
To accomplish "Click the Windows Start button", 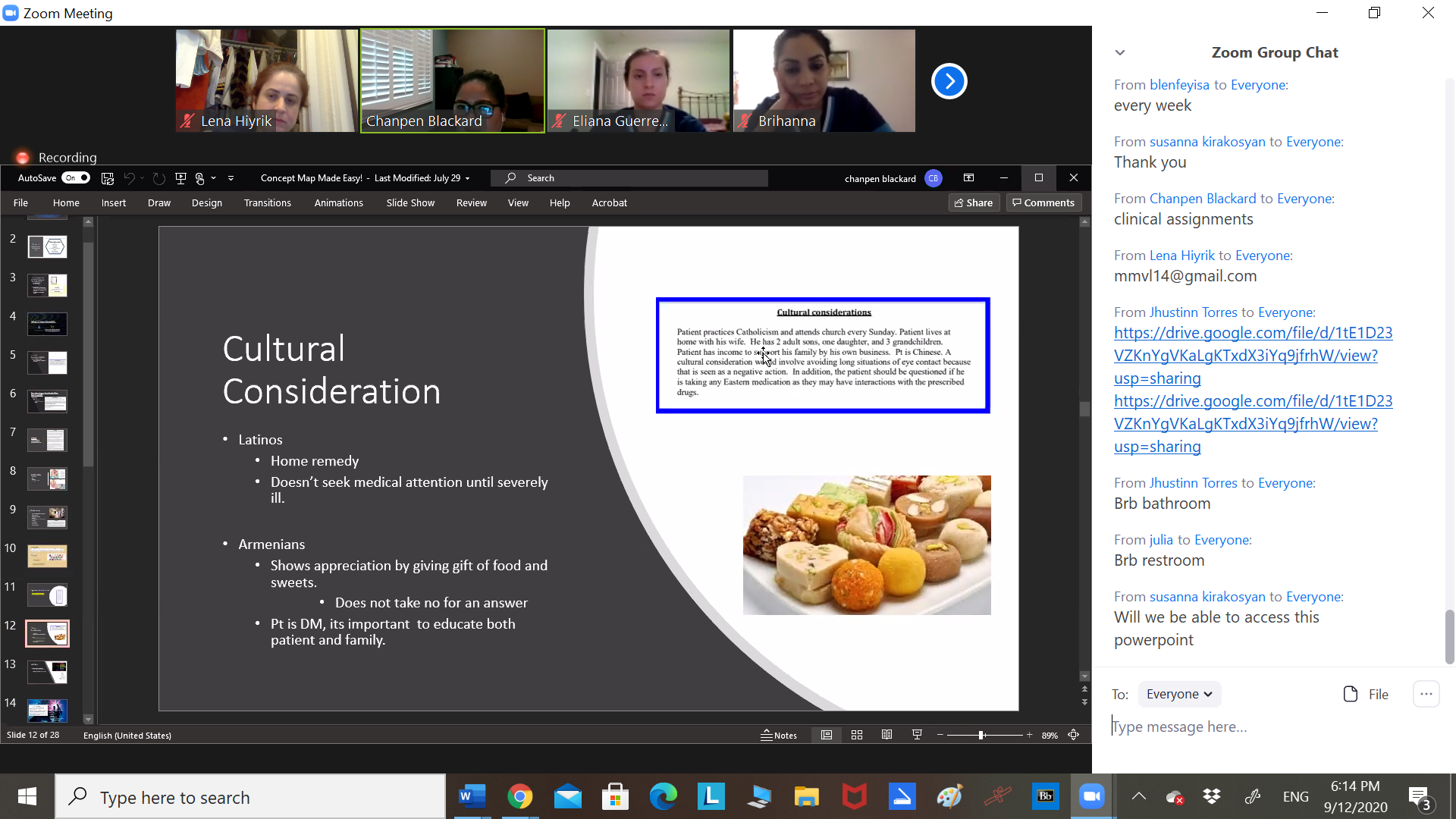I will [x=27, y=796].
